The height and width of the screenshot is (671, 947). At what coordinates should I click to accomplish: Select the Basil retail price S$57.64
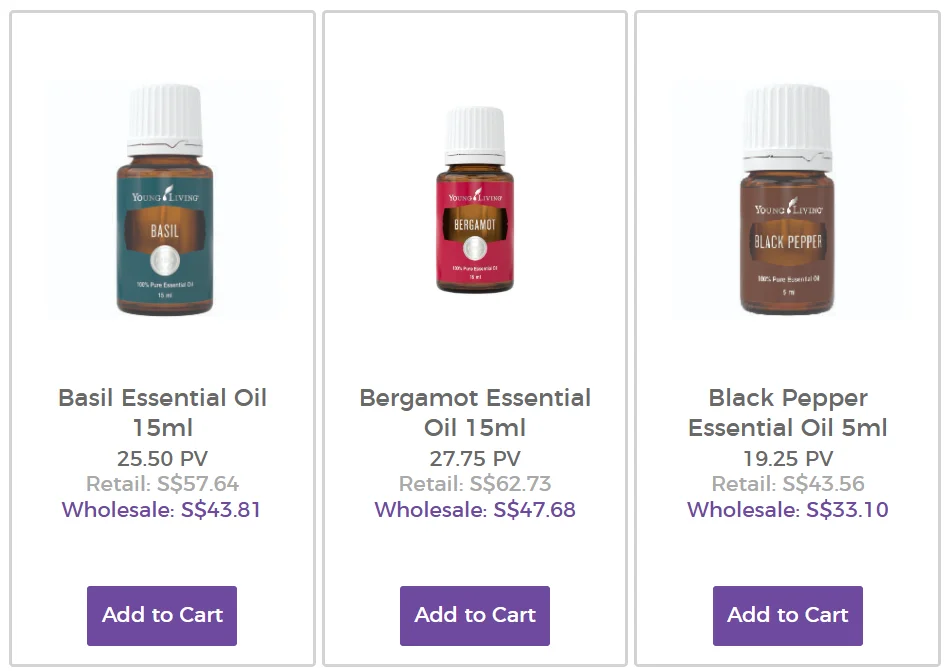pos(198,484)
